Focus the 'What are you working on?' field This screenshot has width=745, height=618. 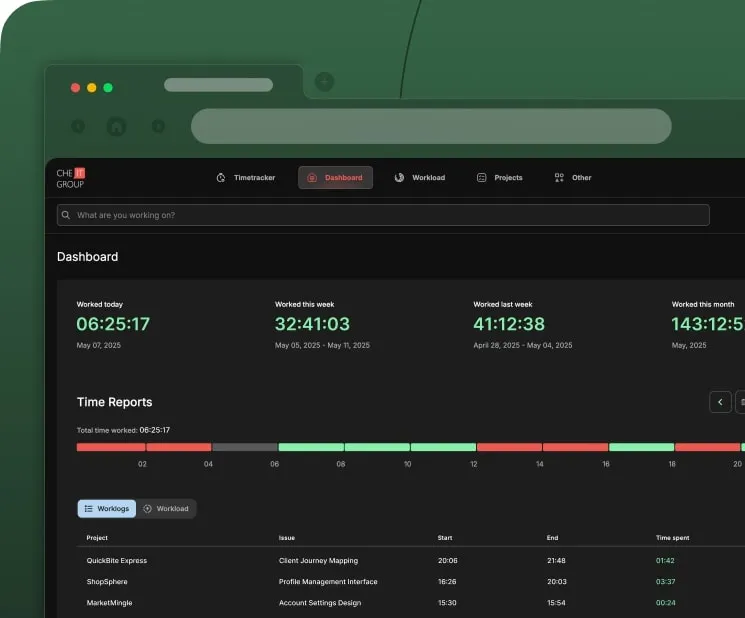383,215
